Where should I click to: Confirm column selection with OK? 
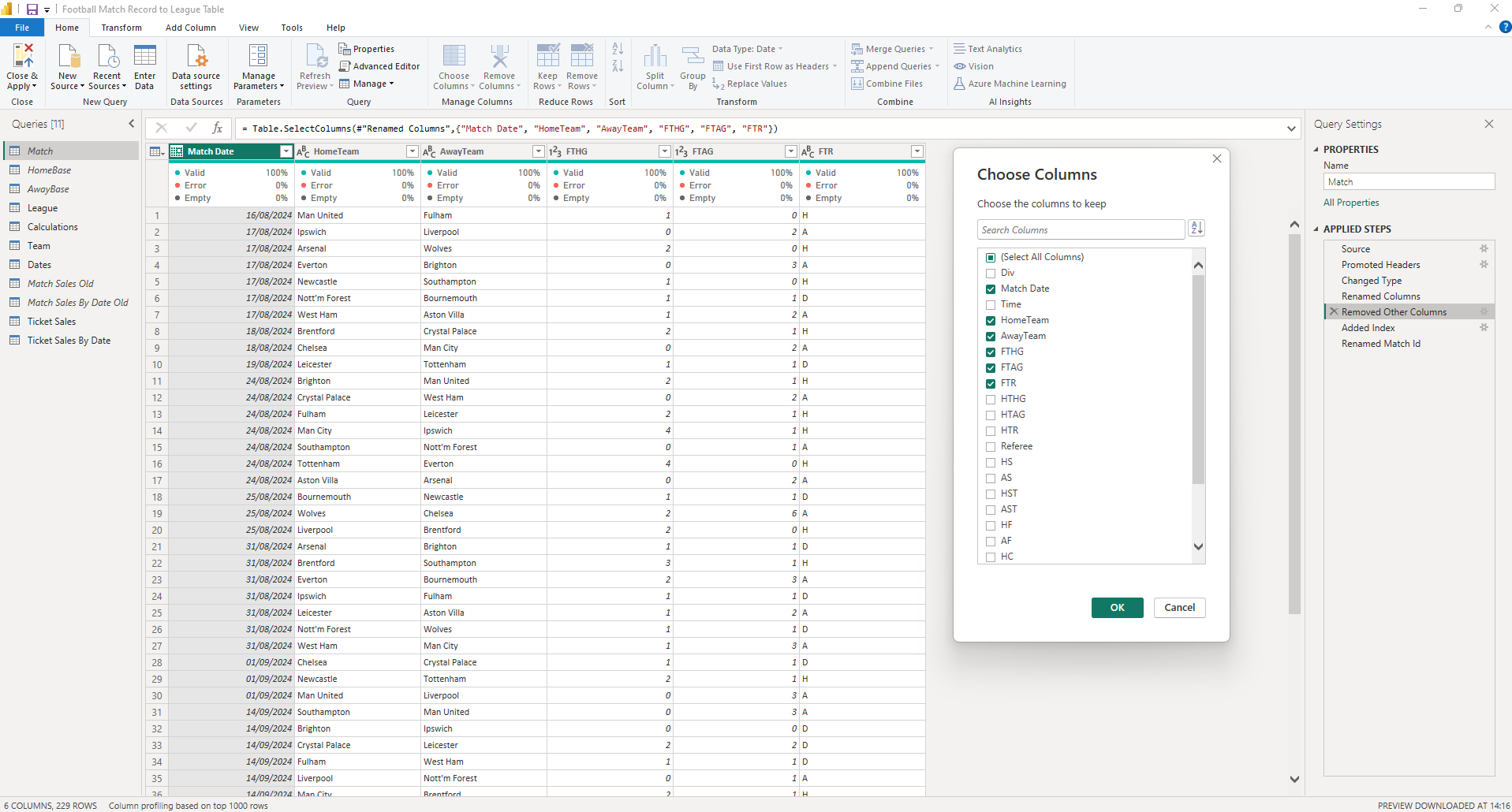click(x=1117, y=607)
